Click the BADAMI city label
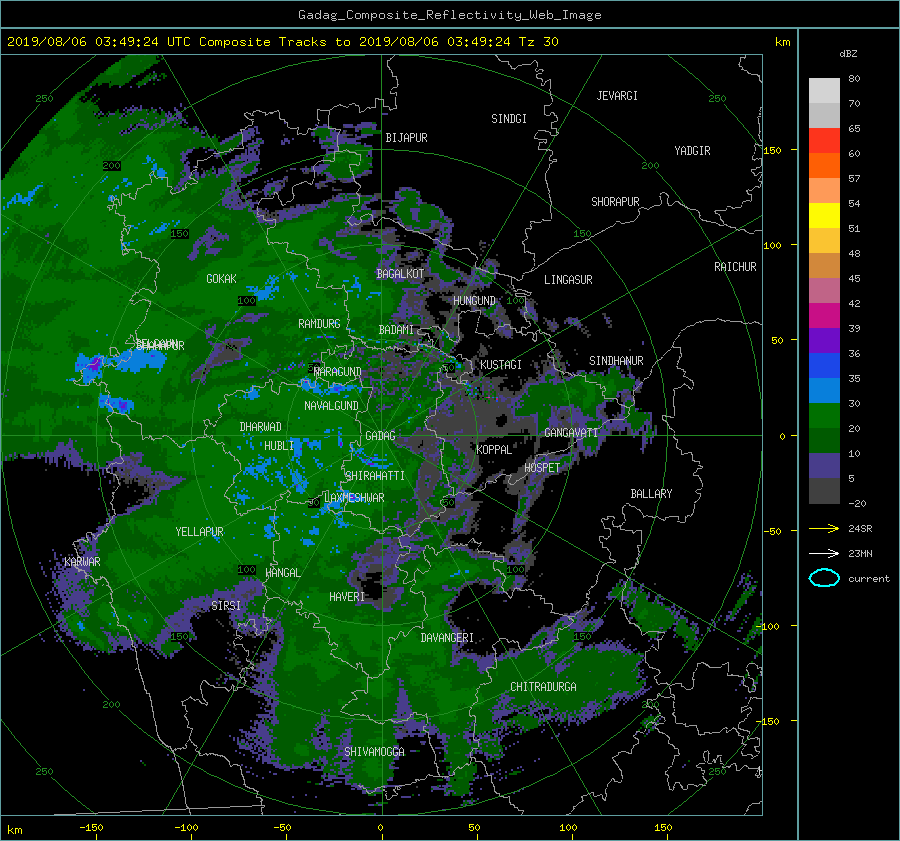The image size is (900, 841). click(396, 330)
